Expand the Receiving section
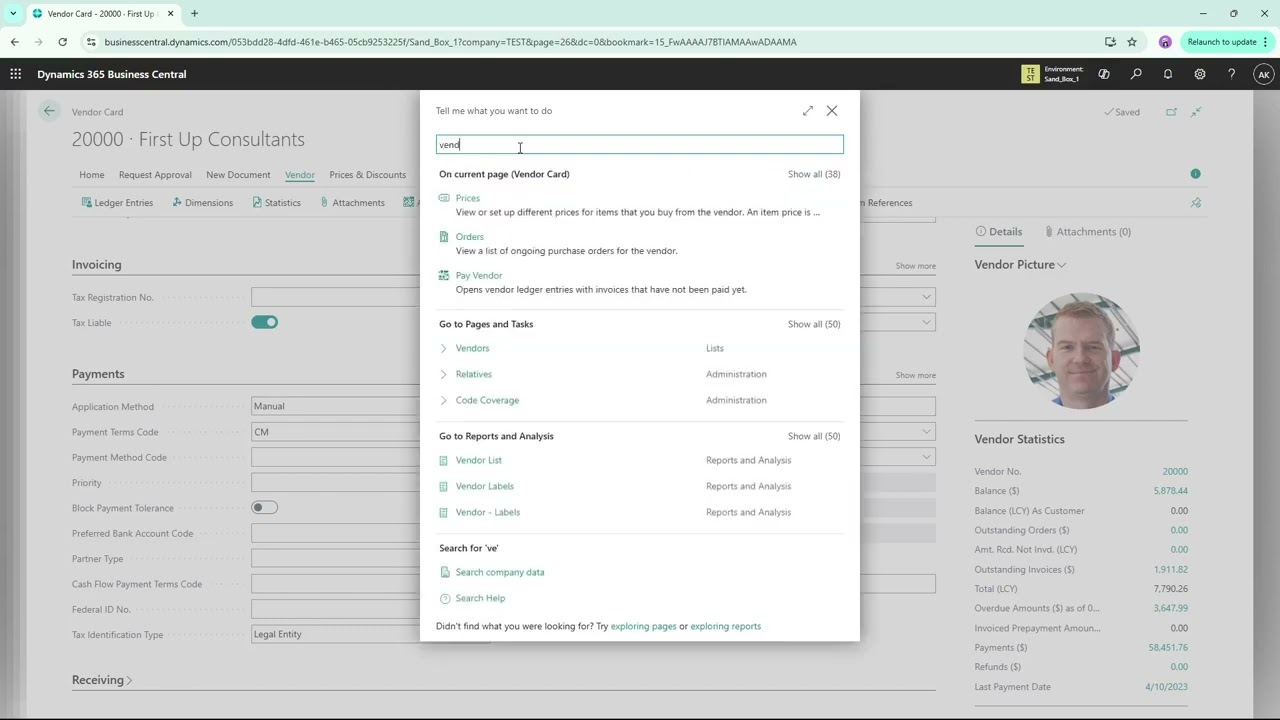This screenshot has height=720, width=1280. (x=102, y=680)
